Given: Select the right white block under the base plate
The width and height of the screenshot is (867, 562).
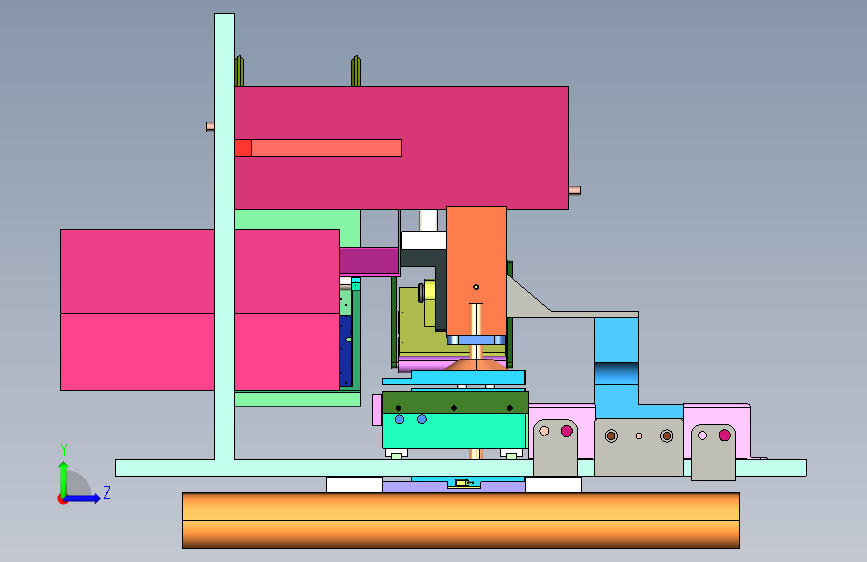Looking at the screenshot, I should coord(553,485).
